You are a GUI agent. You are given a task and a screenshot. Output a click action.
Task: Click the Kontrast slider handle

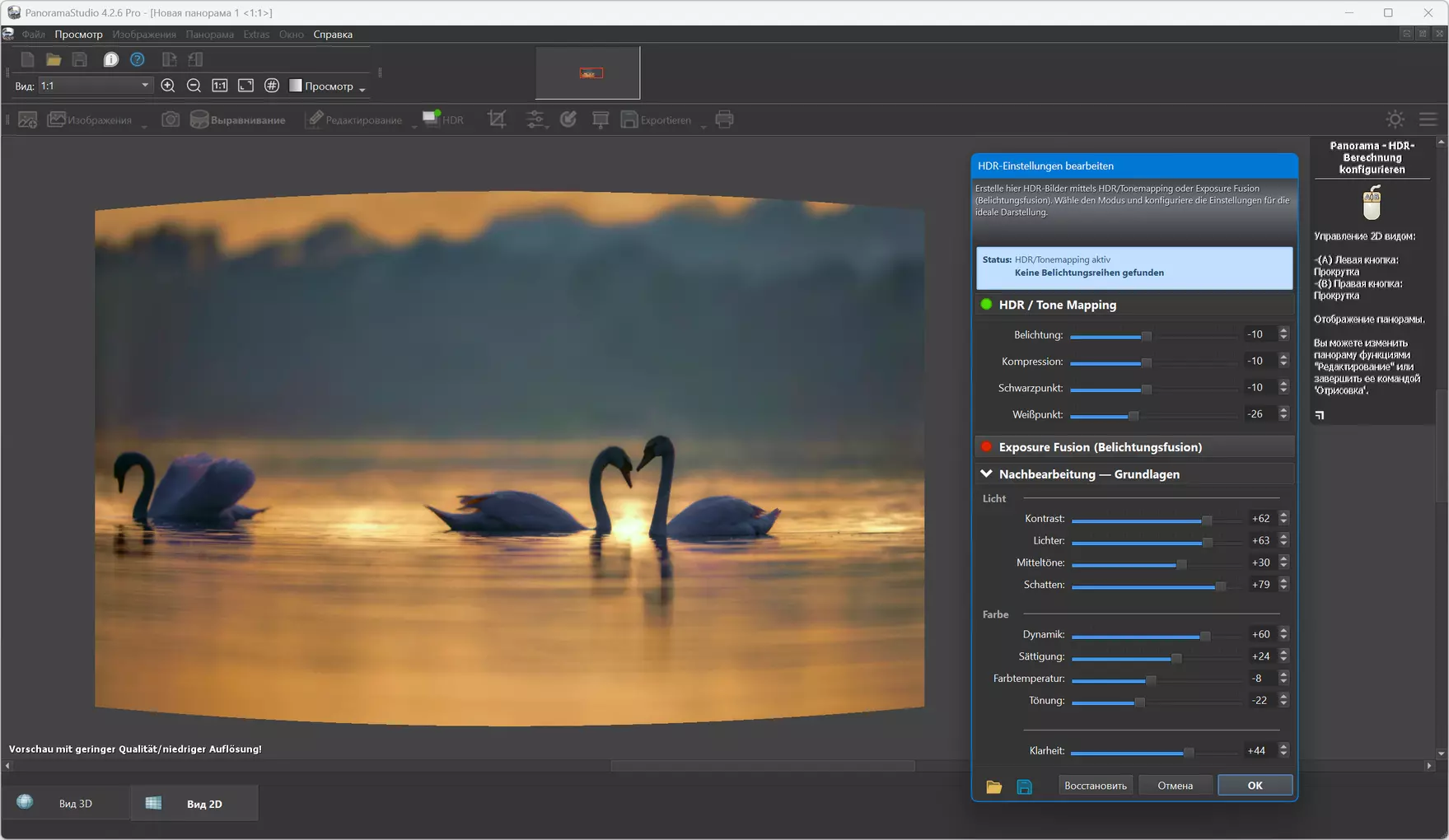pos(1207,520)
